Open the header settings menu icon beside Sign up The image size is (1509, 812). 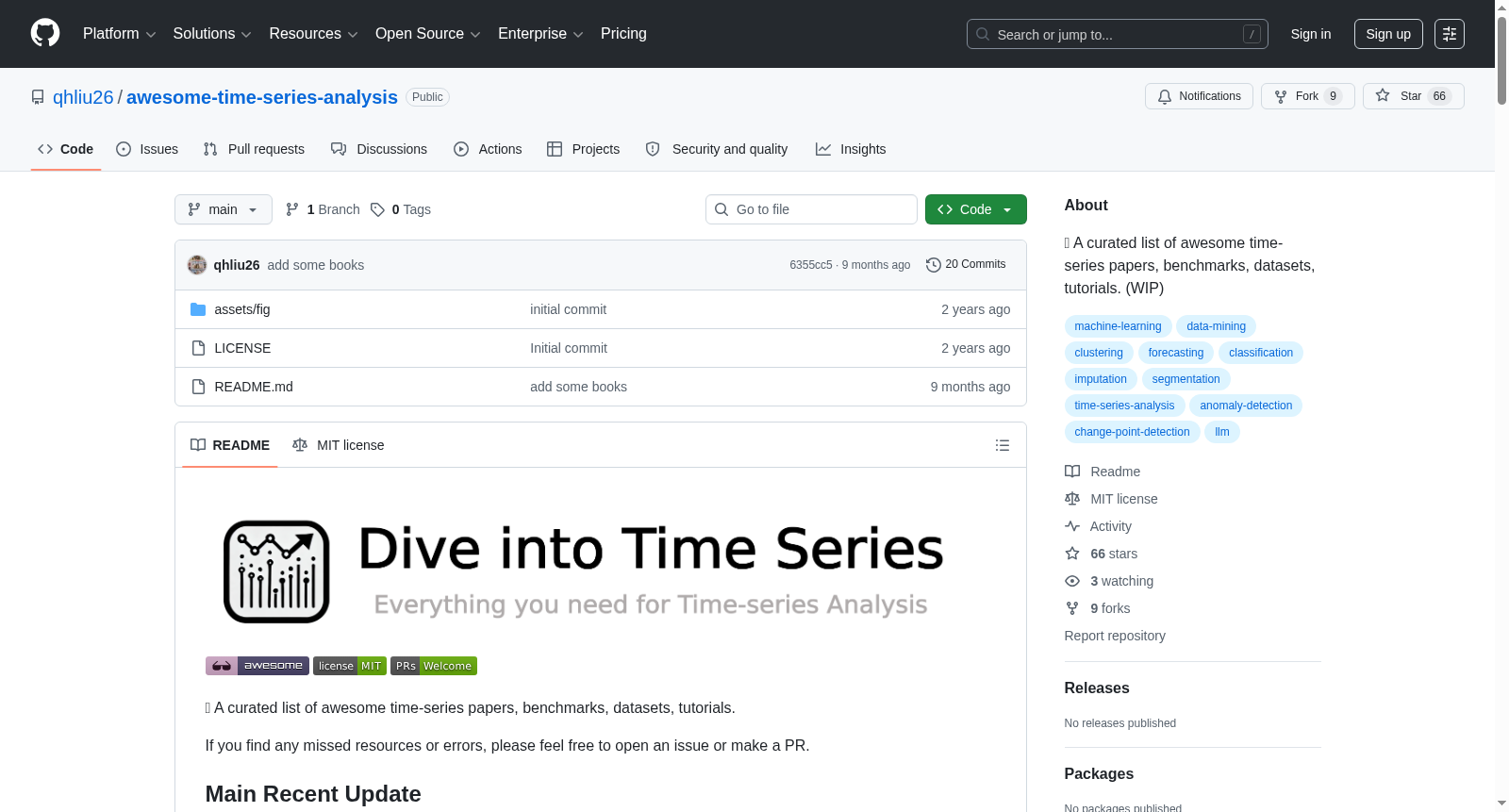1450,34
